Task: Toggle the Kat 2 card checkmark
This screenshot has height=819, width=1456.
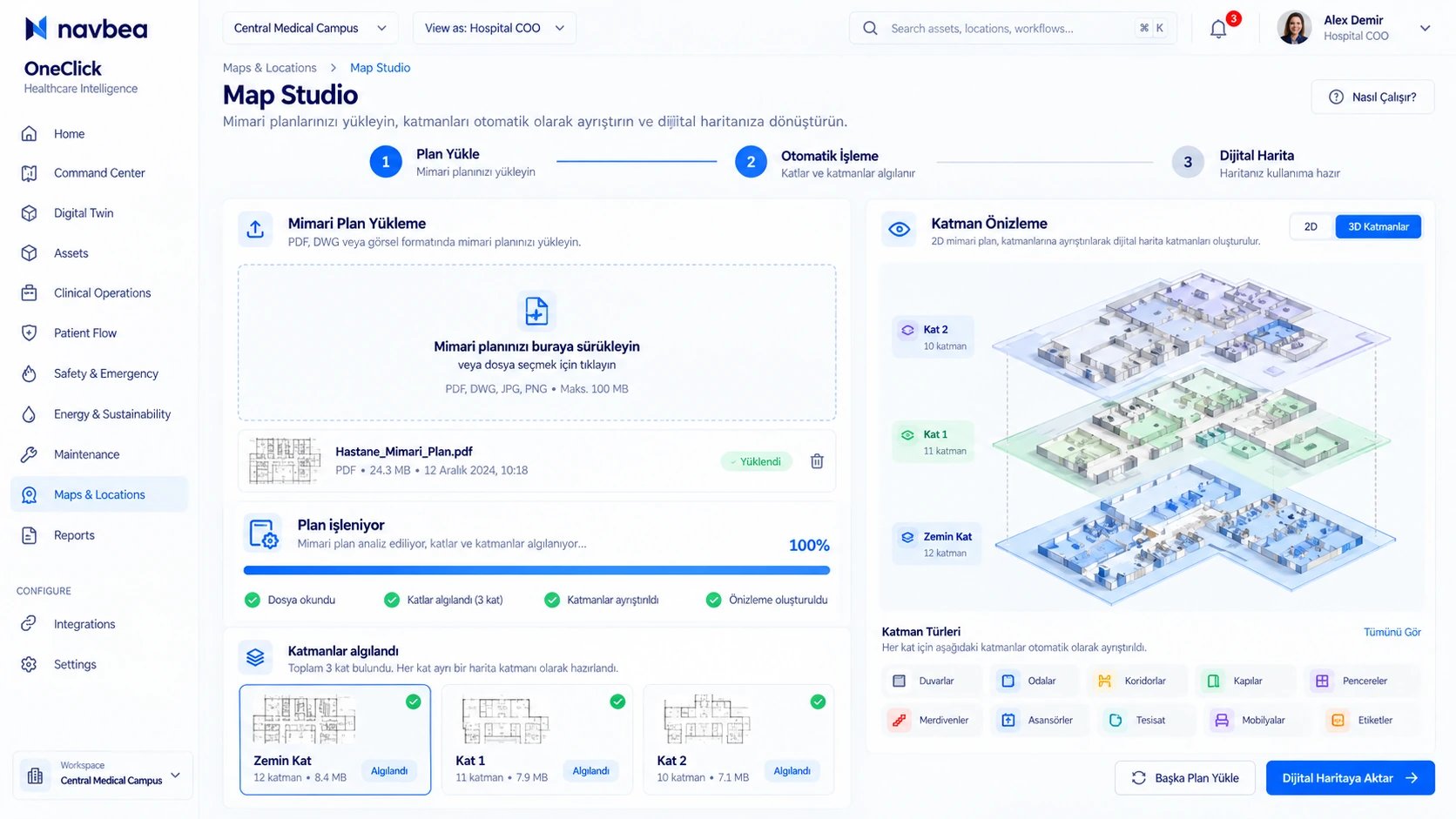Action: tap(818, 702)
